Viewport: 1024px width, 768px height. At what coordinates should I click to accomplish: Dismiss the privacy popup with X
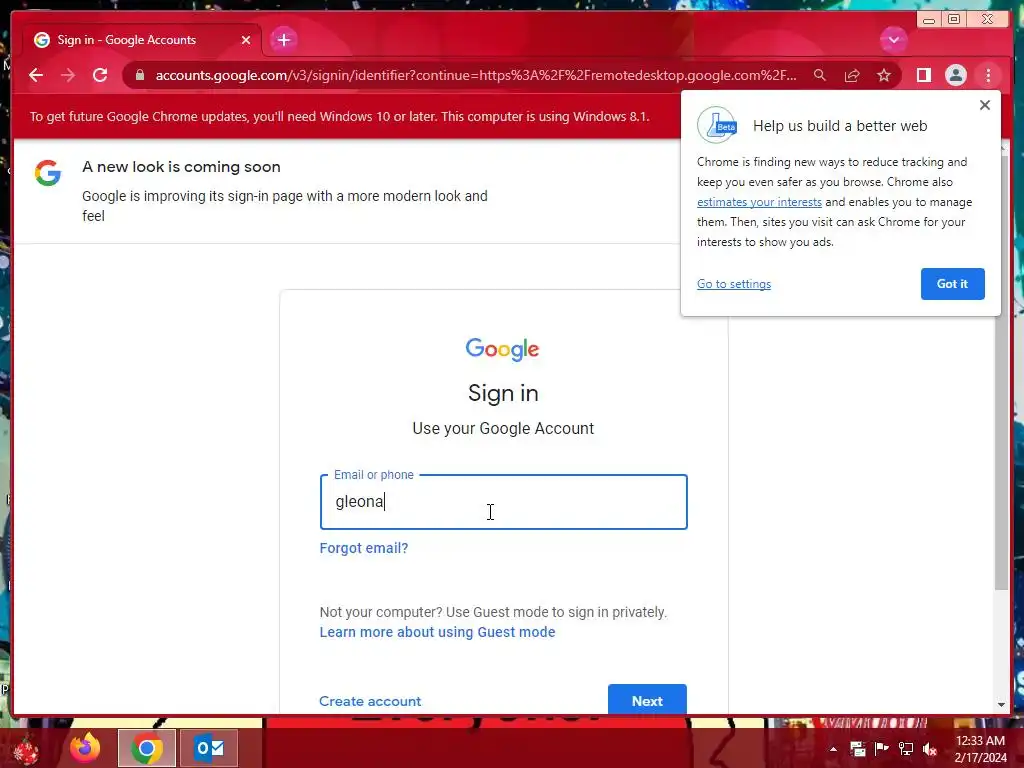point(985,105)
